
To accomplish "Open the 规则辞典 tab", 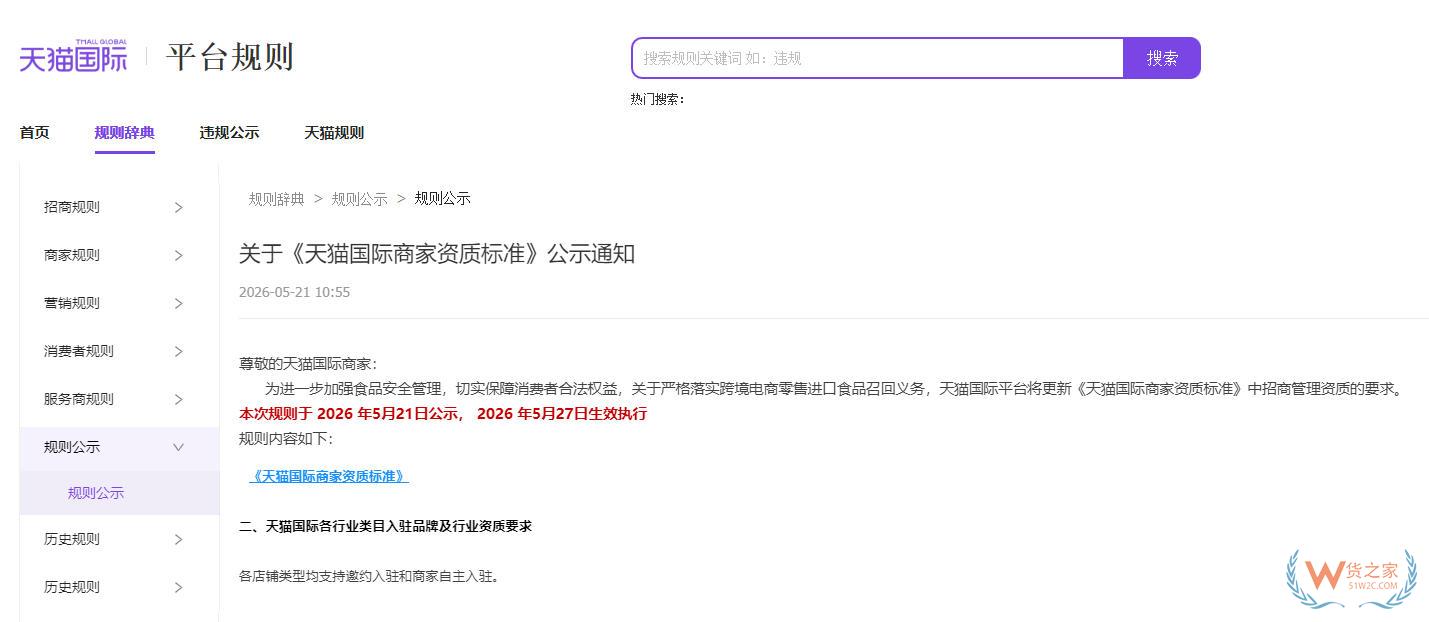I will 125,132.
